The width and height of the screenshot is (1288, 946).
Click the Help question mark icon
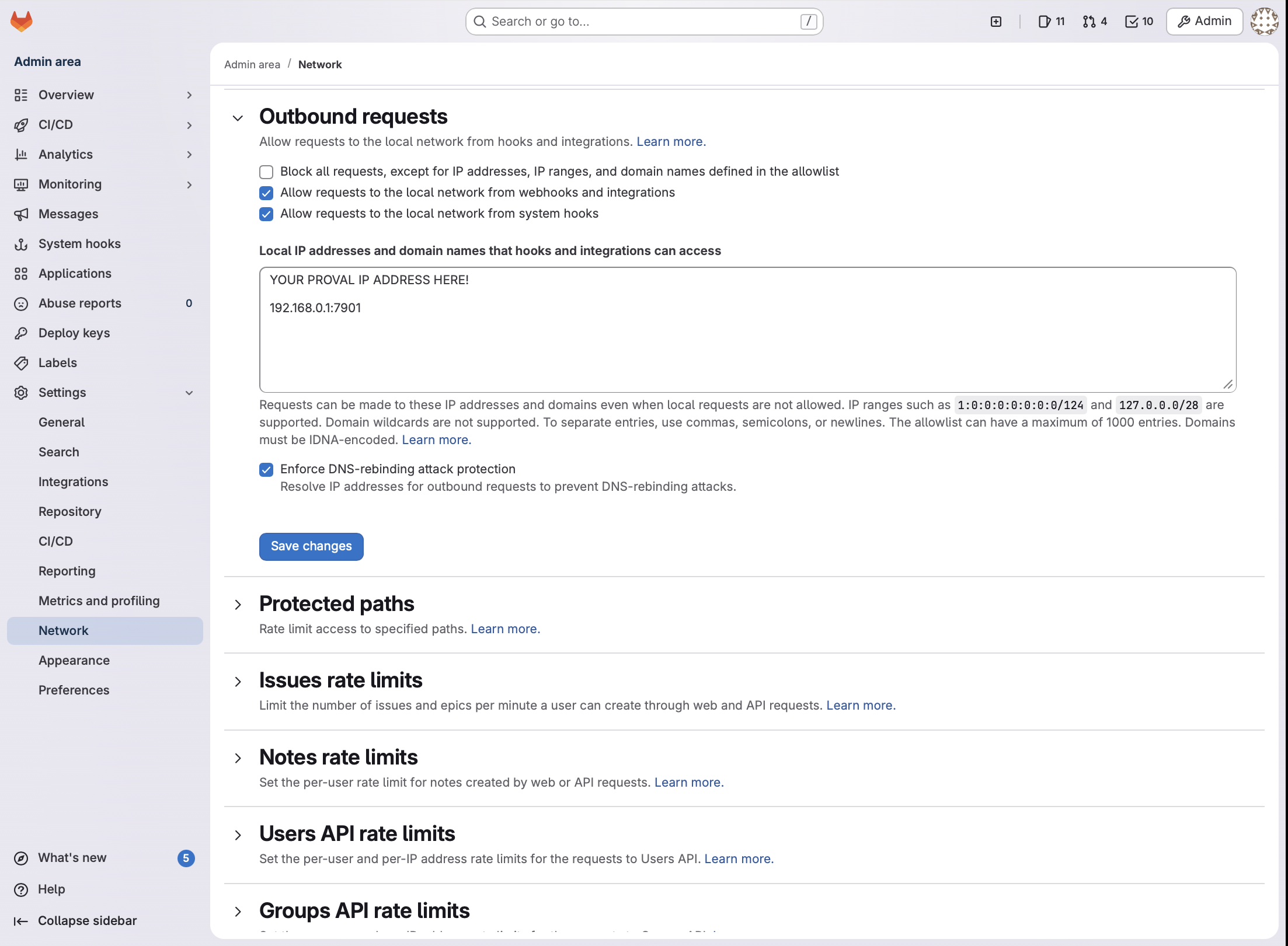tap(21, 889)
